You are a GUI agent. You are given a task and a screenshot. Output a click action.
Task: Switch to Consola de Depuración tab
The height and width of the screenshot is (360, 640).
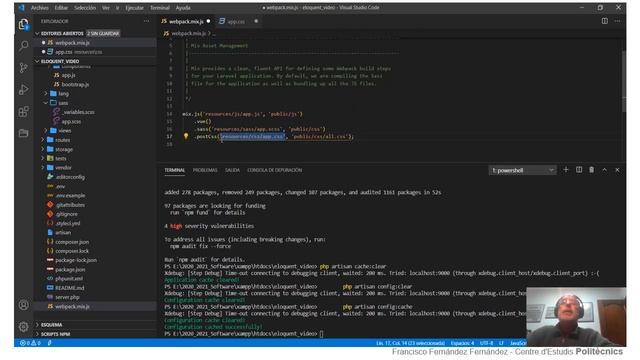pyautogui.click(x=274, y=170)
